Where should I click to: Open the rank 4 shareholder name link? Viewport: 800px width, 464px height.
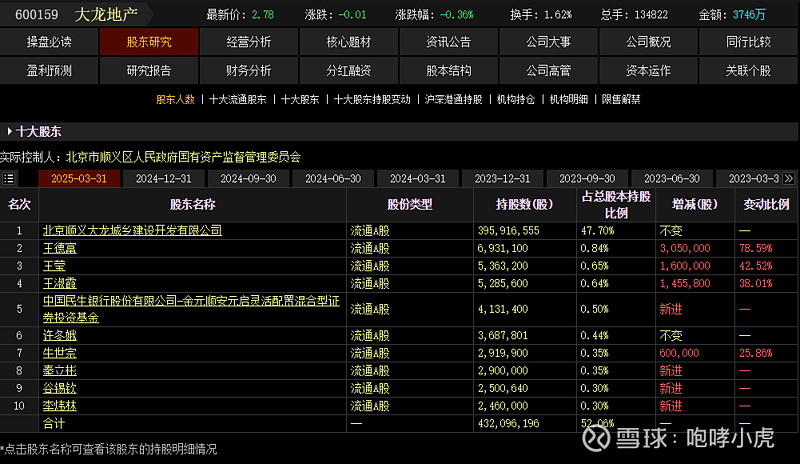pyautogui.click(x=60, y=283)
